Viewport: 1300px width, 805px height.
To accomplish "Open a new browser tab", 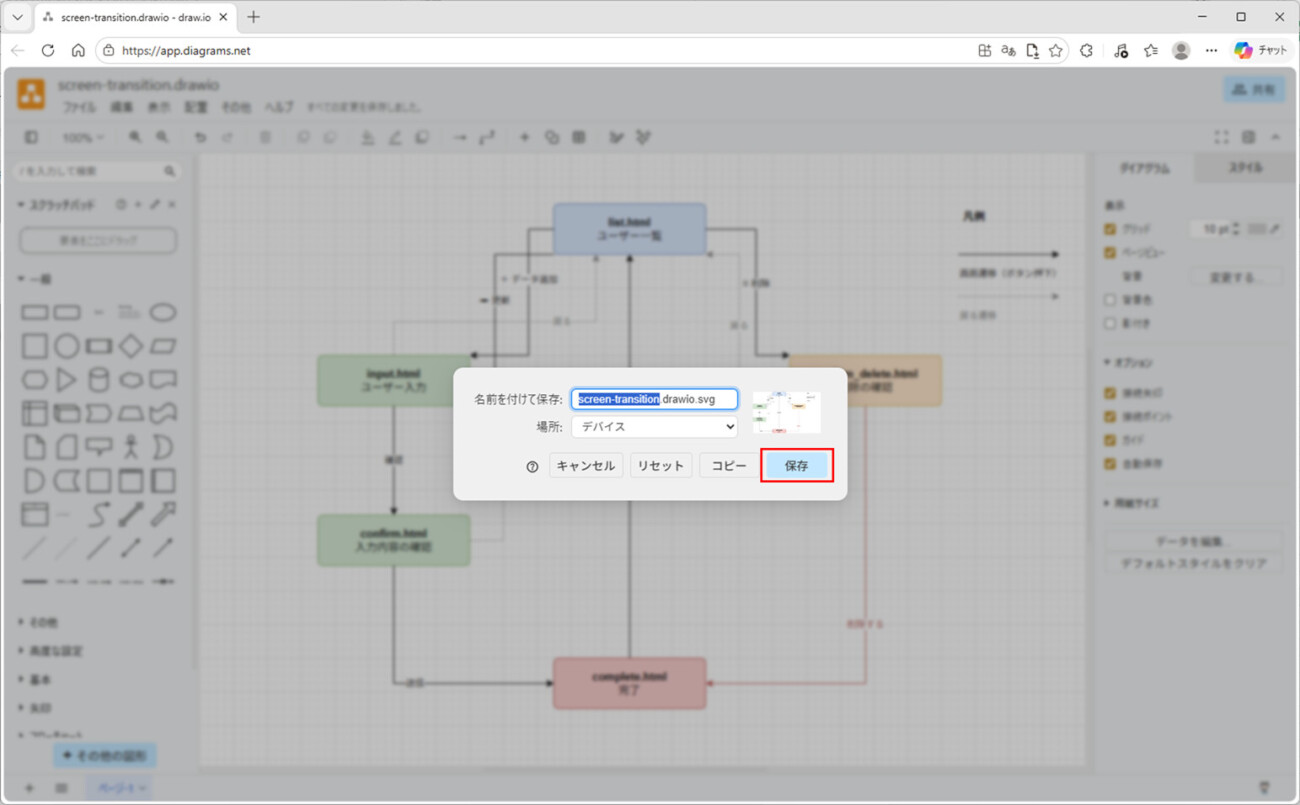I will [x=253, y=17].
